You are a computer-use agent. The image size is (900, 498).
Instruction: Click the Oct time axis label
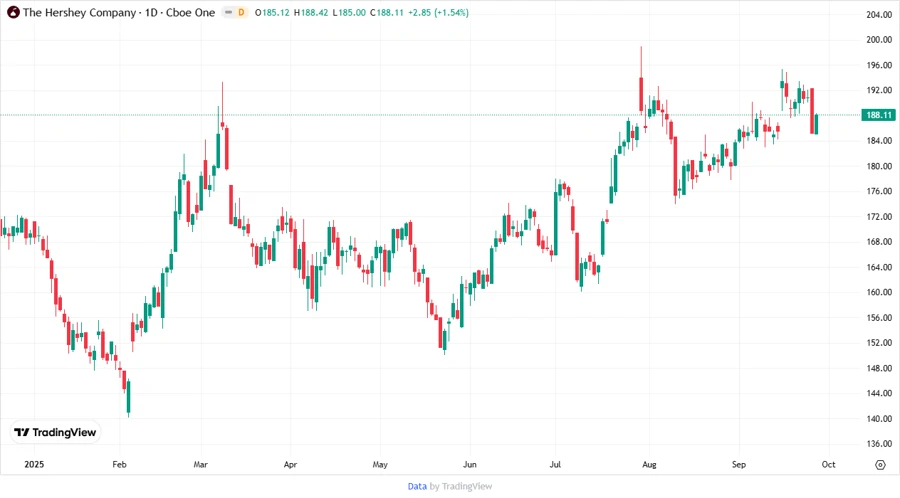pyautogui.click(x=828, y=464)
